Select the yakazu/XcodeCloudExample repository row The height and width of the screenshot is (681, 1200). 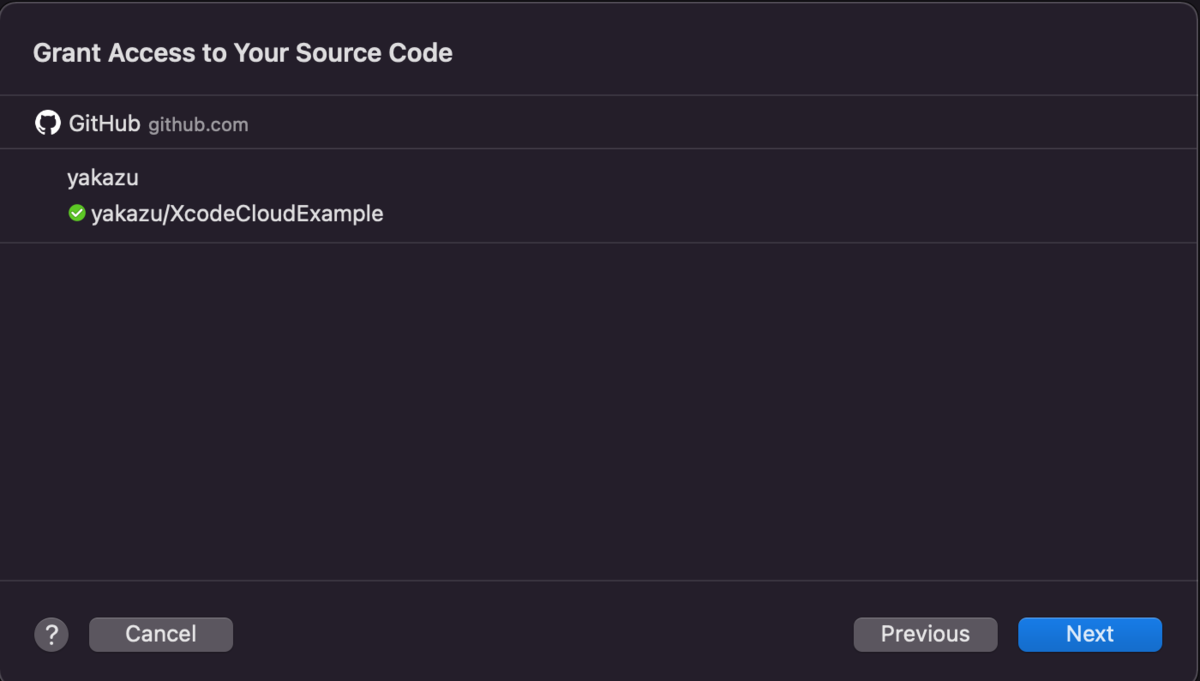click(x=237, y=213)
